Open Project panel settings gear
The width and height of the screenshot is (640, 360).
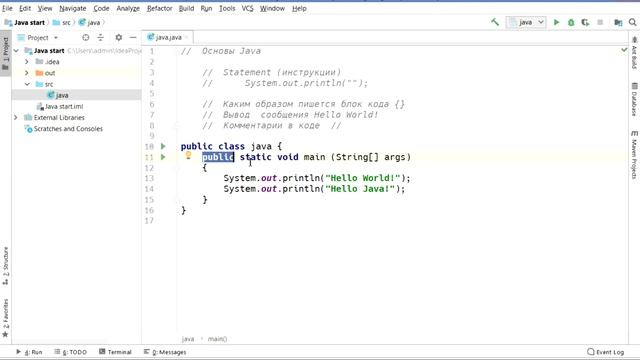point(118,38)
